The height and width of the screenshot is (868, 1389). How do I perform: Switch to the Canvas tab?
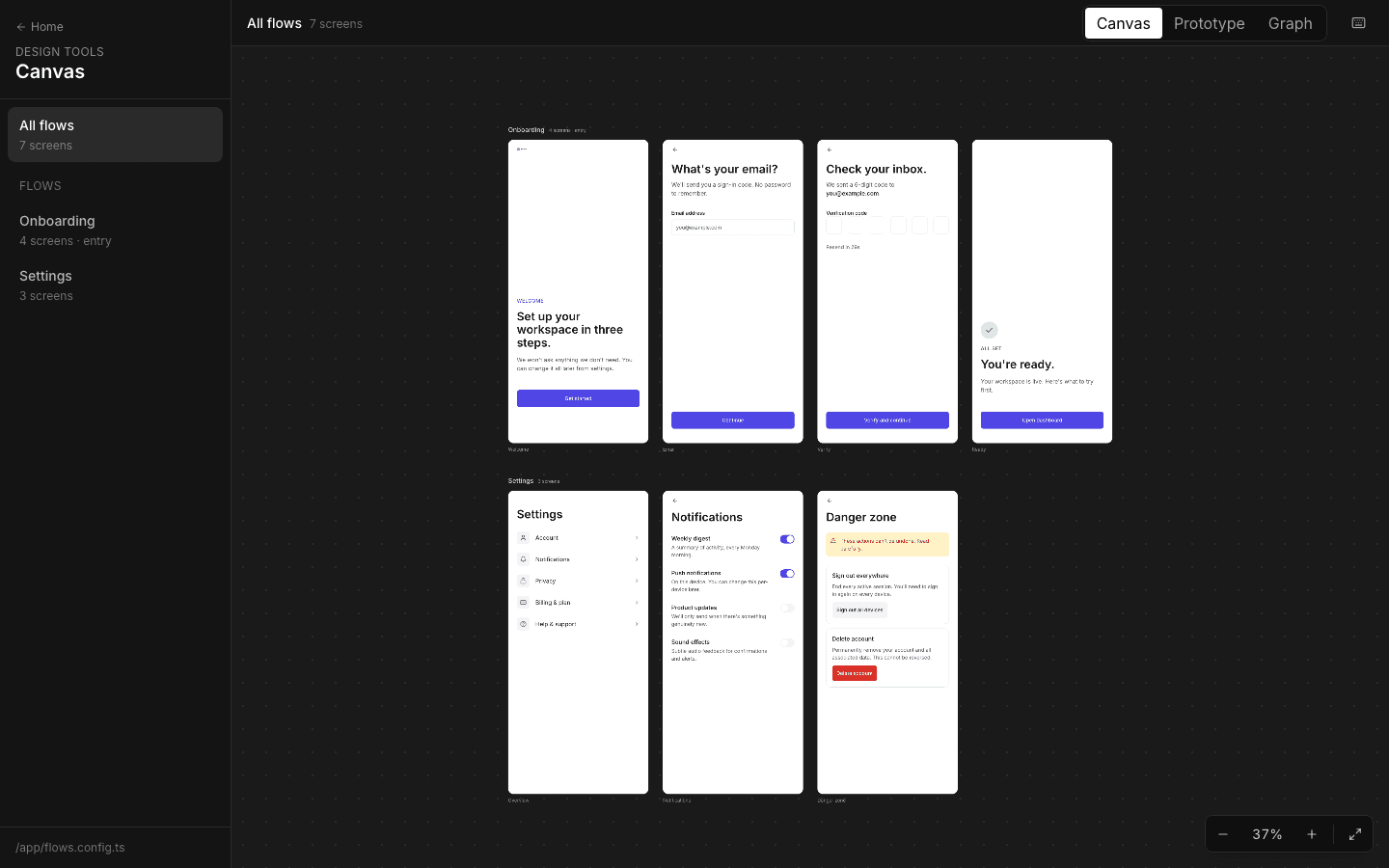coord(1124,23)
